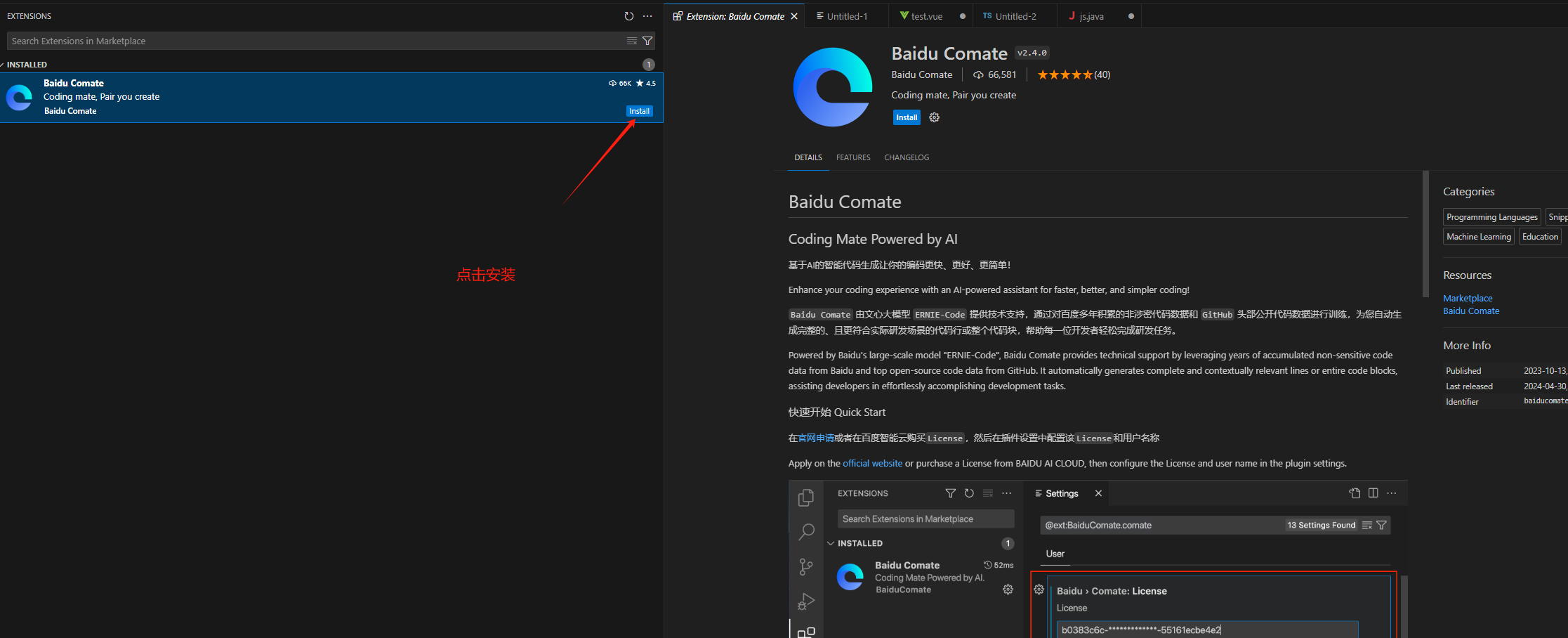1568x638 pixels.
Task: Click Search magnifier icon in README screenshot
Action: [806, 532]
